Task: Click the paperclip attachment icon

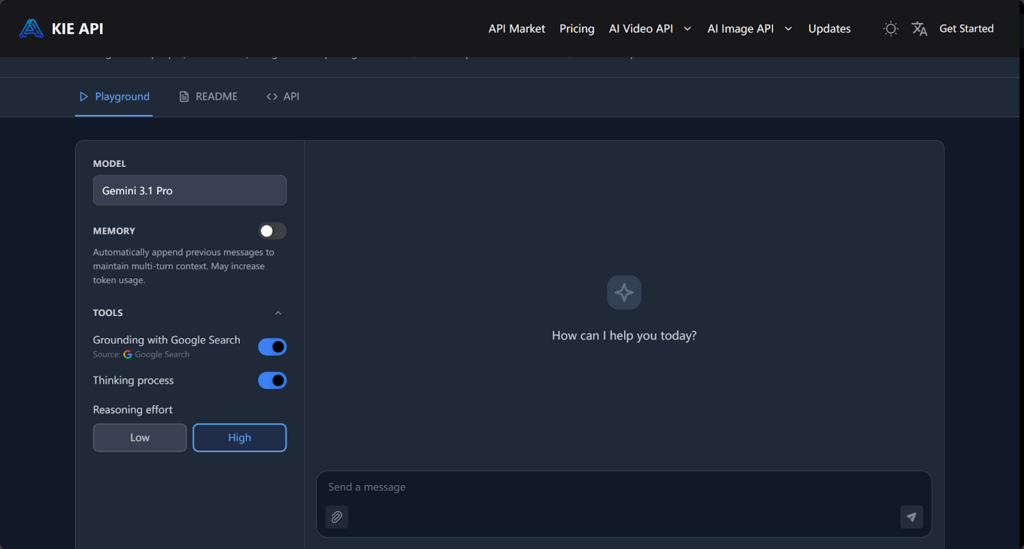Action: [337, 517]
